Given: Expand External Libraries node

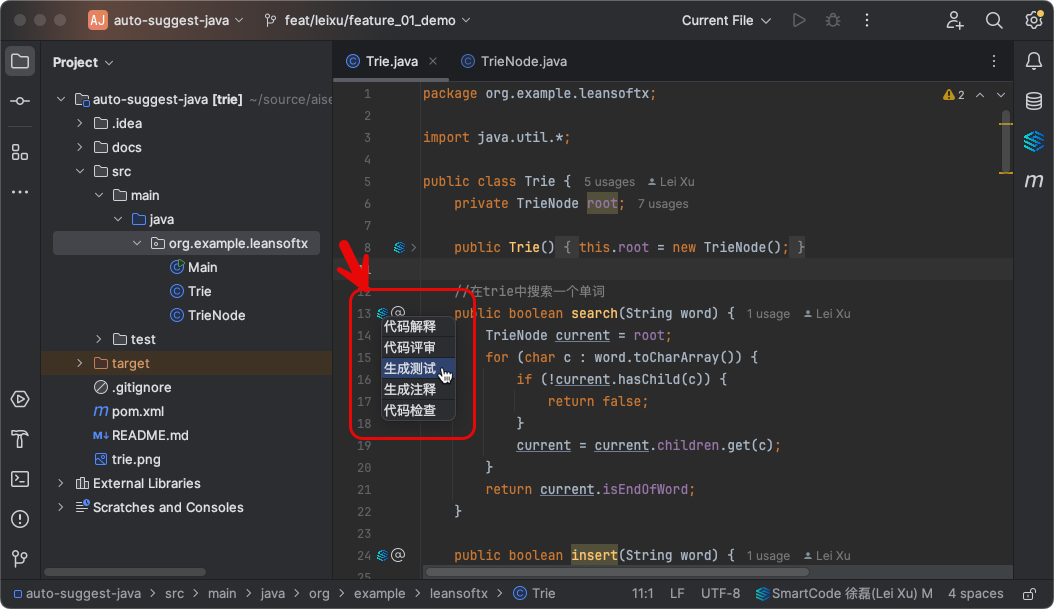Looking at the screenshot, I should pyautogui.click(x=60, y=483).
